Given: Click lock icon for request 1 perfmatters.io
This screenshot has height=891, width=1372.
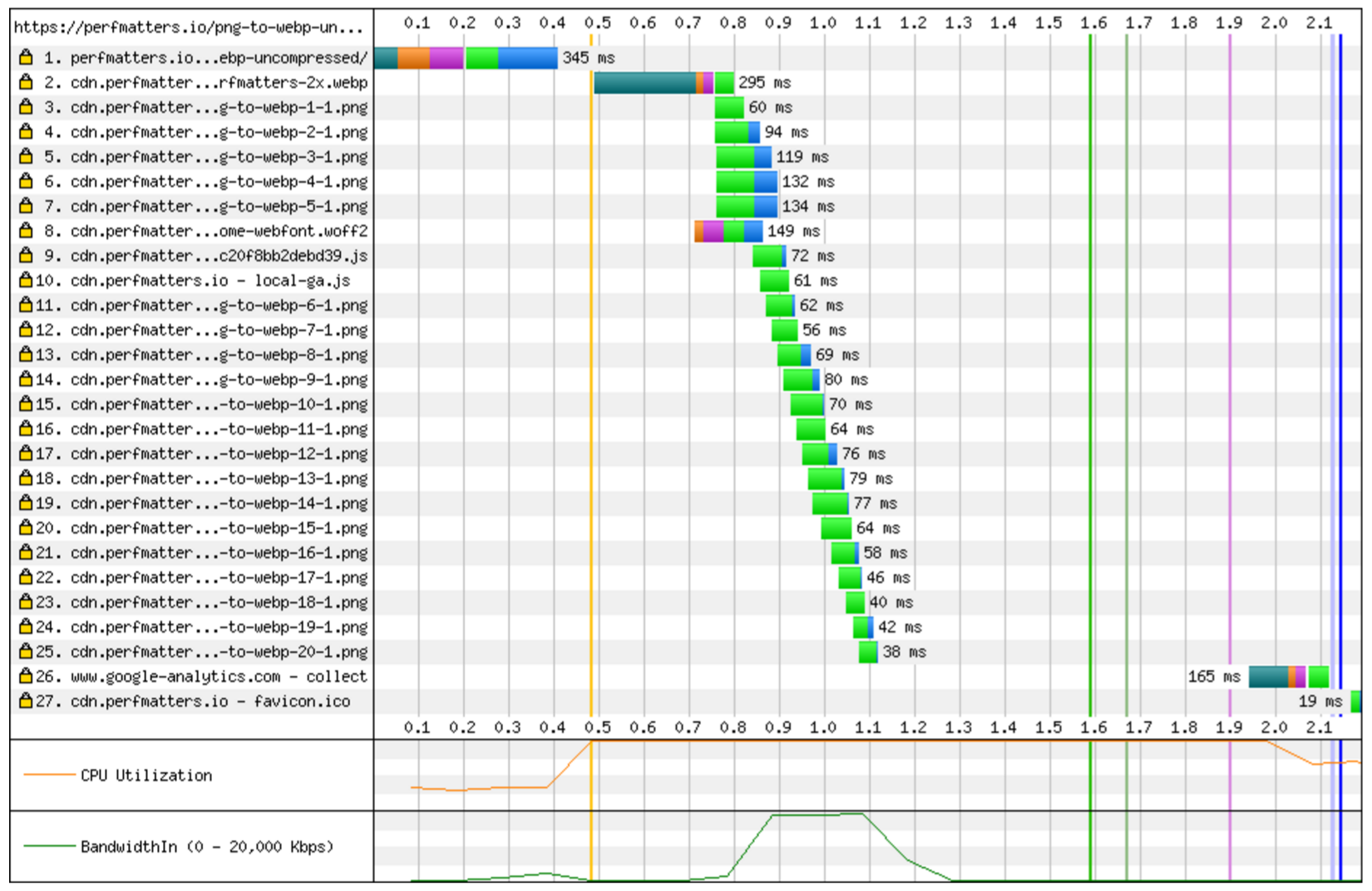Looking at the screenshot, I should pos(26,57).
